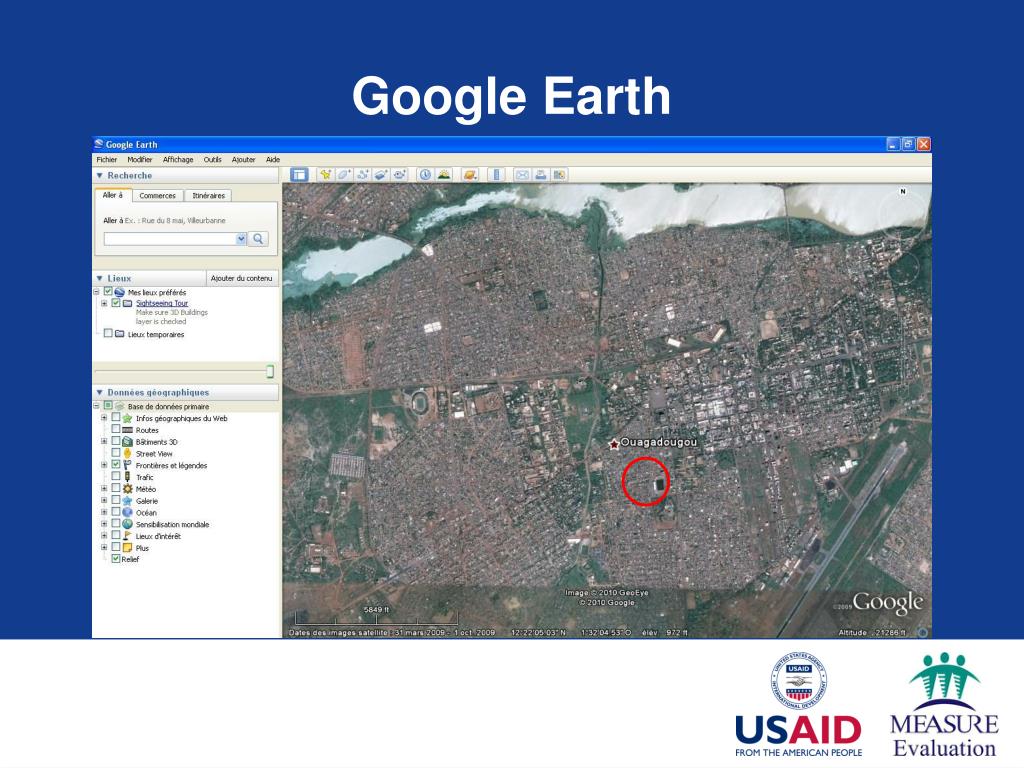The height and width of the screenshot is (768, 1024).
Task: Enable the Trafic layer checkbox
Action: point(116,476)
